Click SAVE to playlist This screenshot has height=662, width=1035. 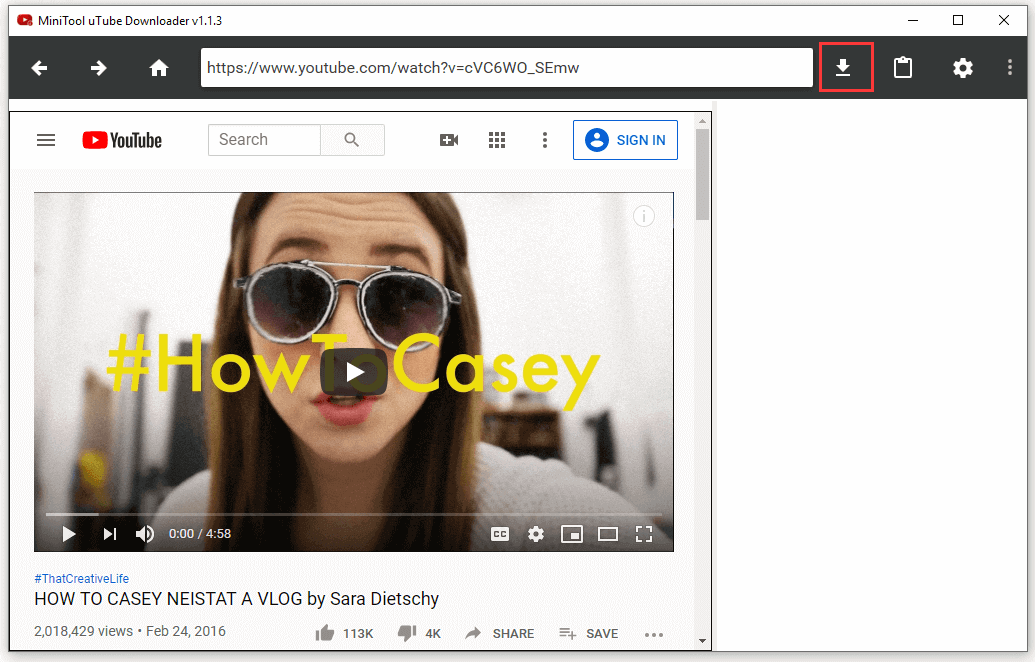tap(588, 633)
